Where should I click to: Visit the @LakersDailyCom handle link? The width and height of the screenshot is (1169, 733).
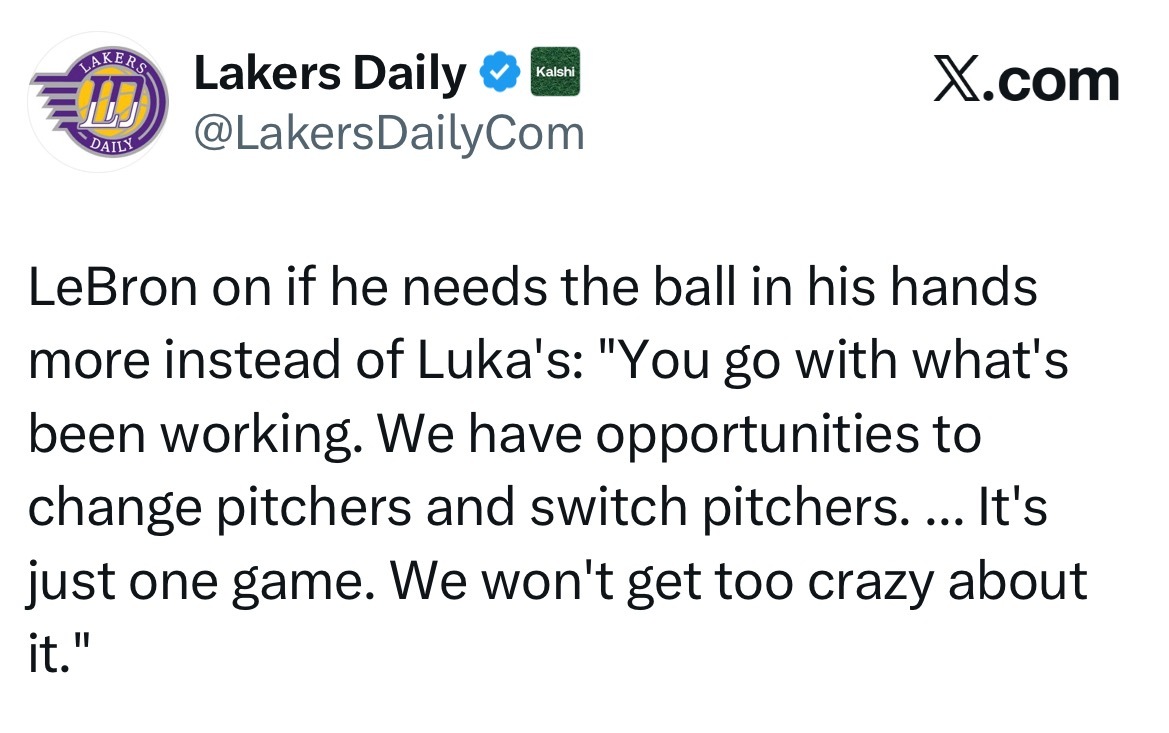click(x=389, y=133)
